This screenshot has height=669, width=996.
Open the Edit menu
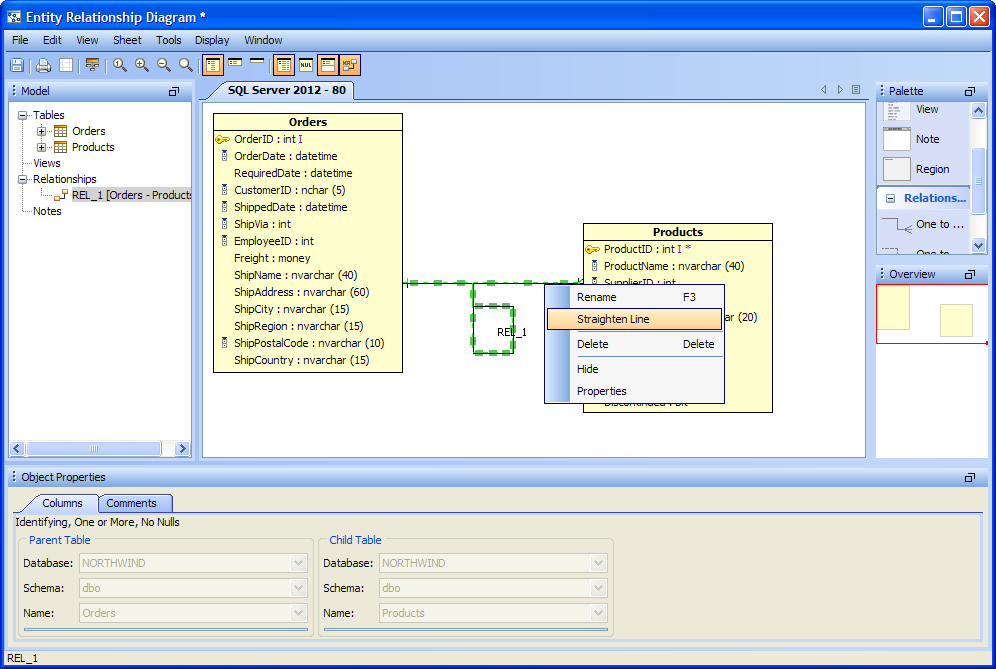pyautogui.click(x=52, y=40)
